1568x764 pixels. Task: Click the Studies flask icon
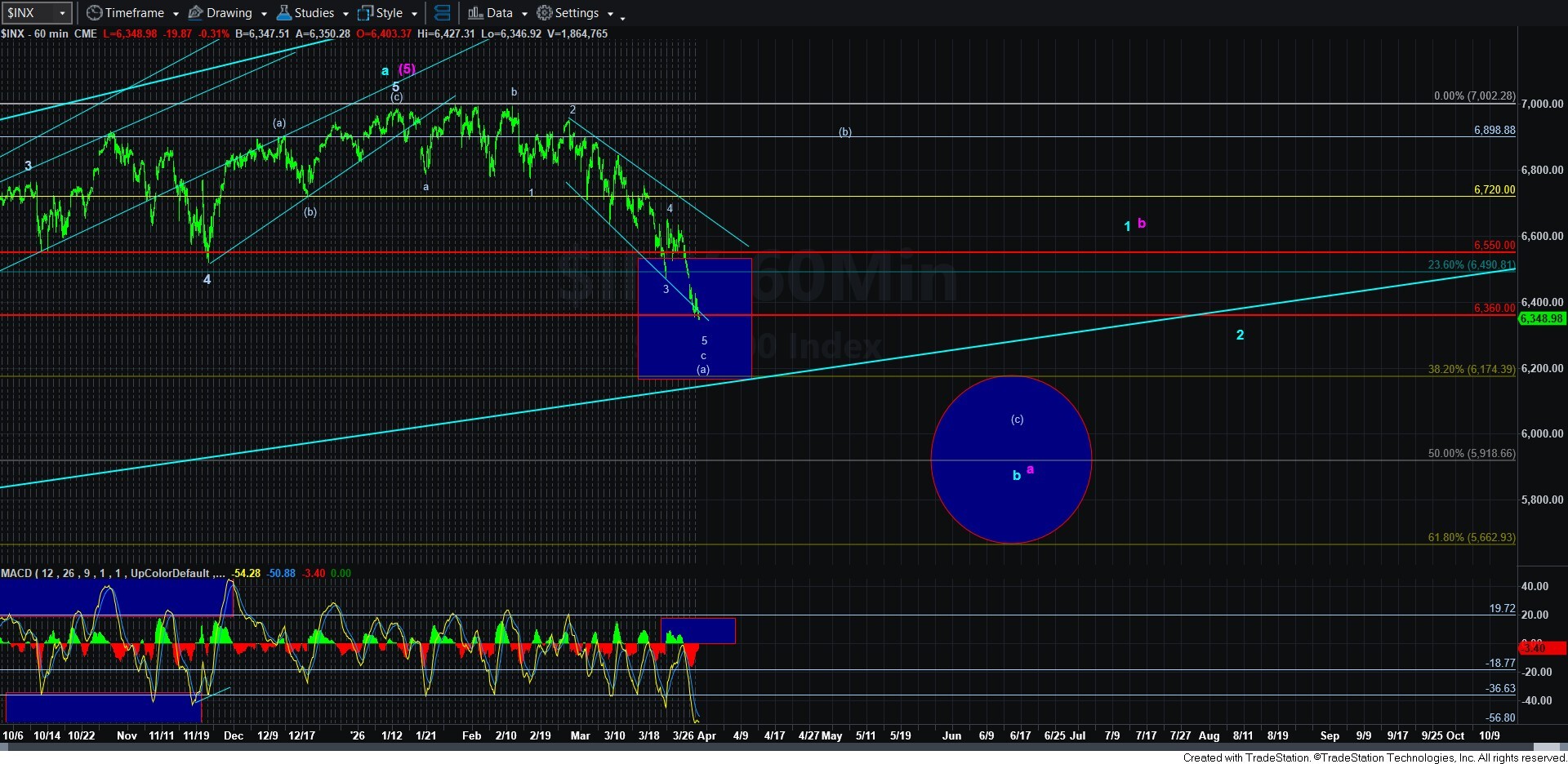coord(283,13)
